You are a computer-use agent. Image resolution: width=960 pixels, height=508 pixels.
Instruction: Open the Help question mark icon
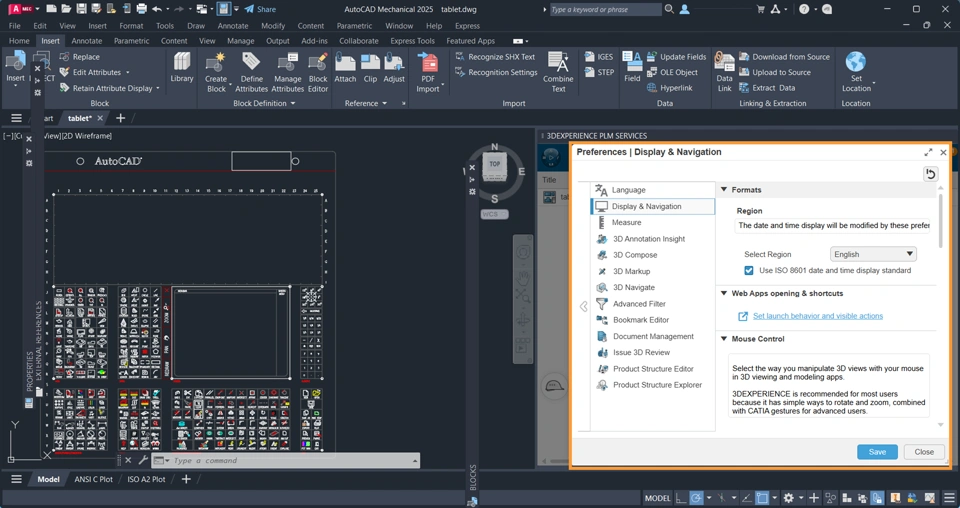coord(804,9)
